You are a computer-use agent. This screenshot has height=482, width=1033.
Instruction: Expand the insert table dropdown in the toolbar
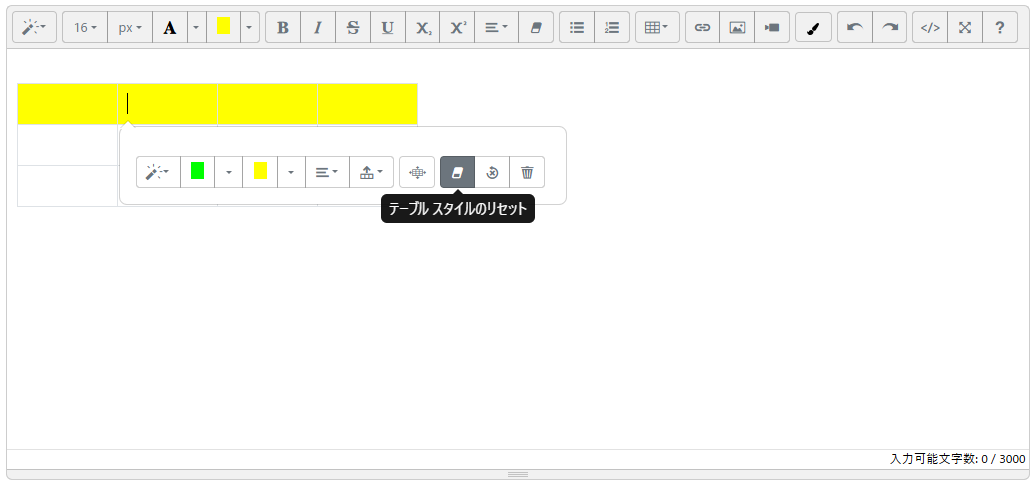tap(657, 28)
